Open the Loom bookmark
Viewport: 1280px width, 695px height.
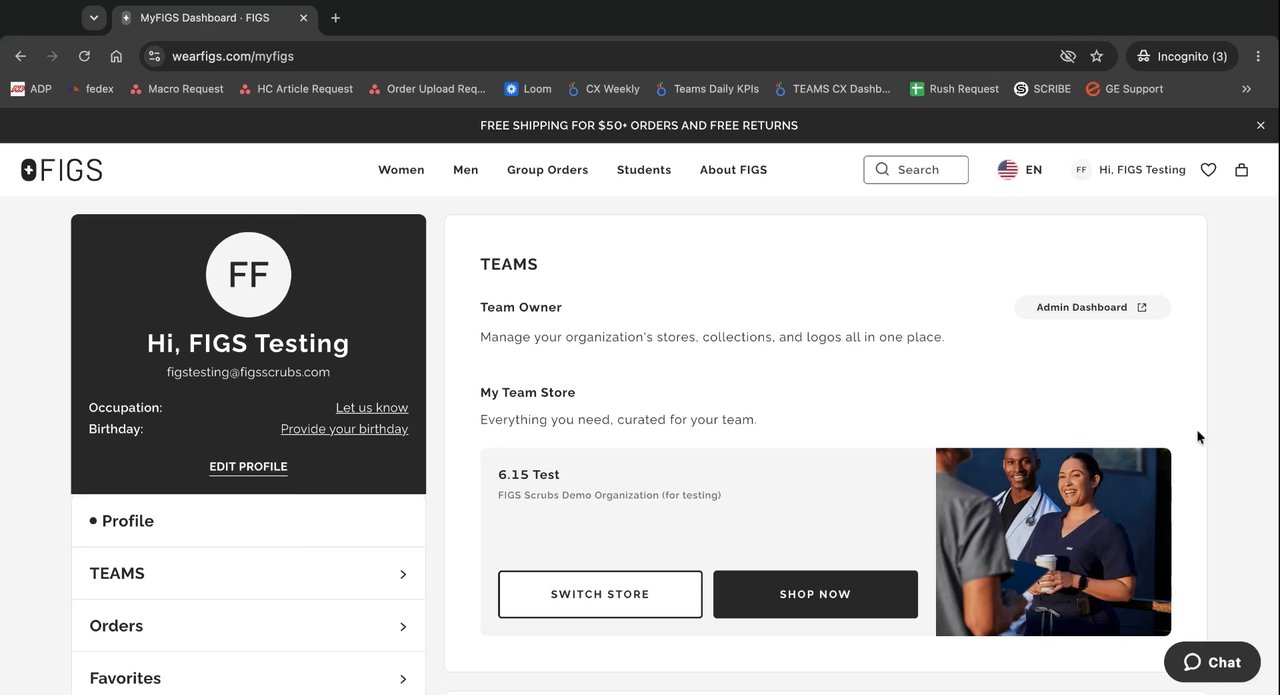tap(528, 89)
